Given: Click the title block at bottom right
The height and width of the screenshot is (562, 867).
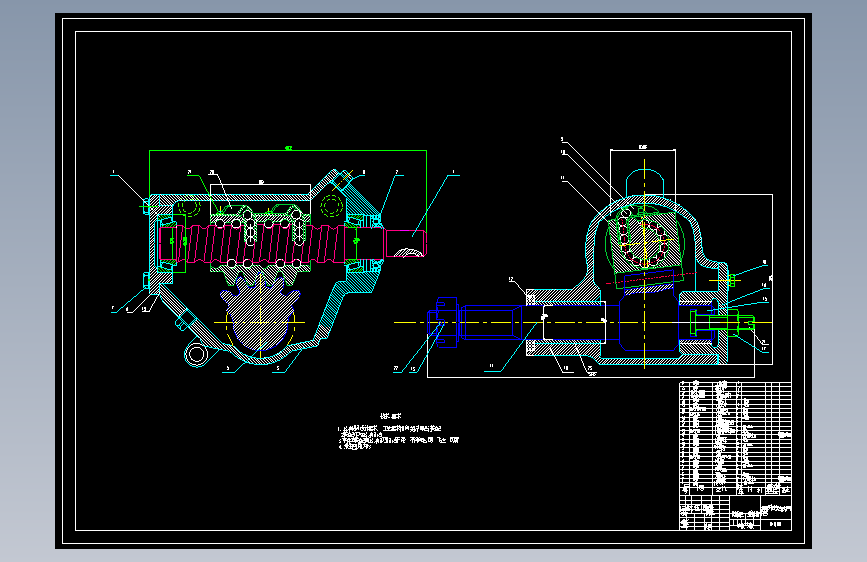Looking at the screenshot, I should (x=735, y=513).
